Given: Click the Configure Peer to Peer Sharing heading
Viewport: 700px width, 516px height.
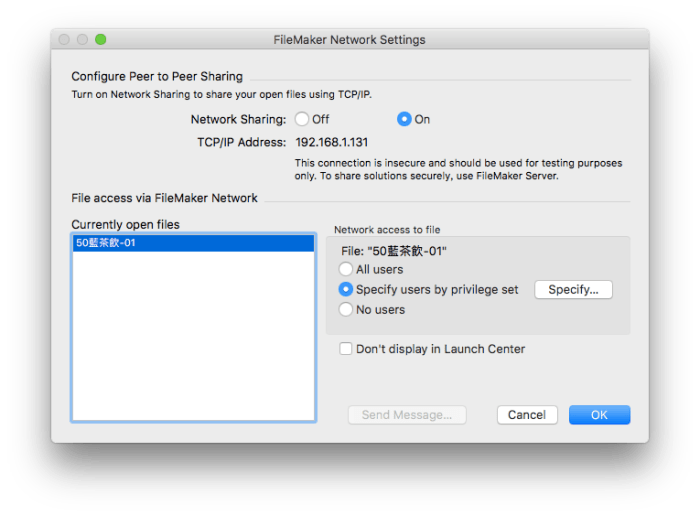Looking at the screenshot, I should [157, 76].
